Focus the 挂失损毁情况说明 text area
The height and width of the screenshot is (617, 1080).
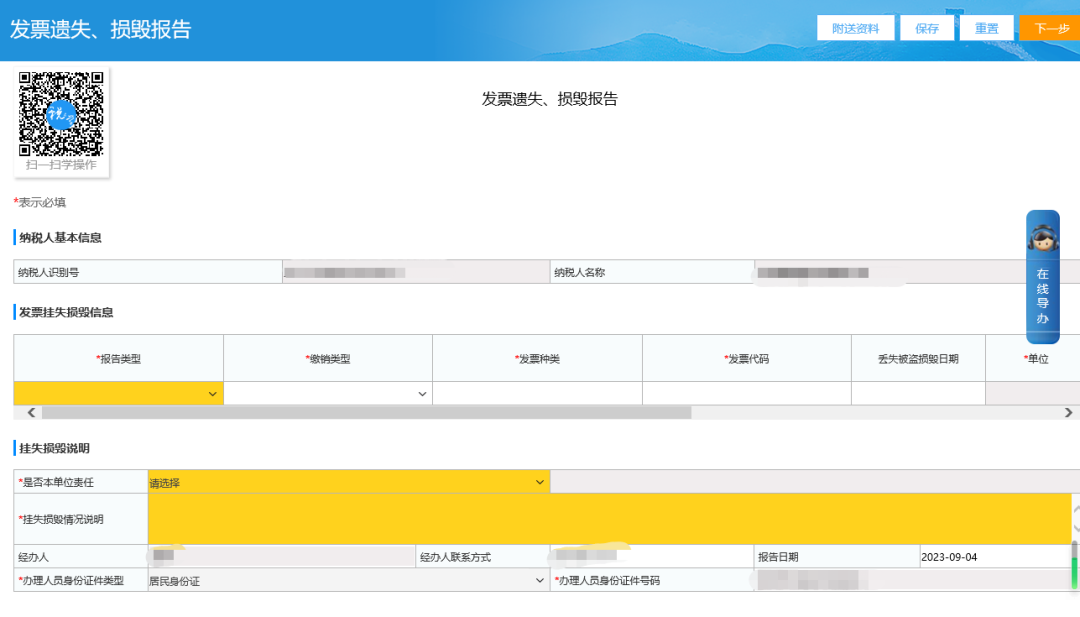pyautogui.click(x=608, y=519)
